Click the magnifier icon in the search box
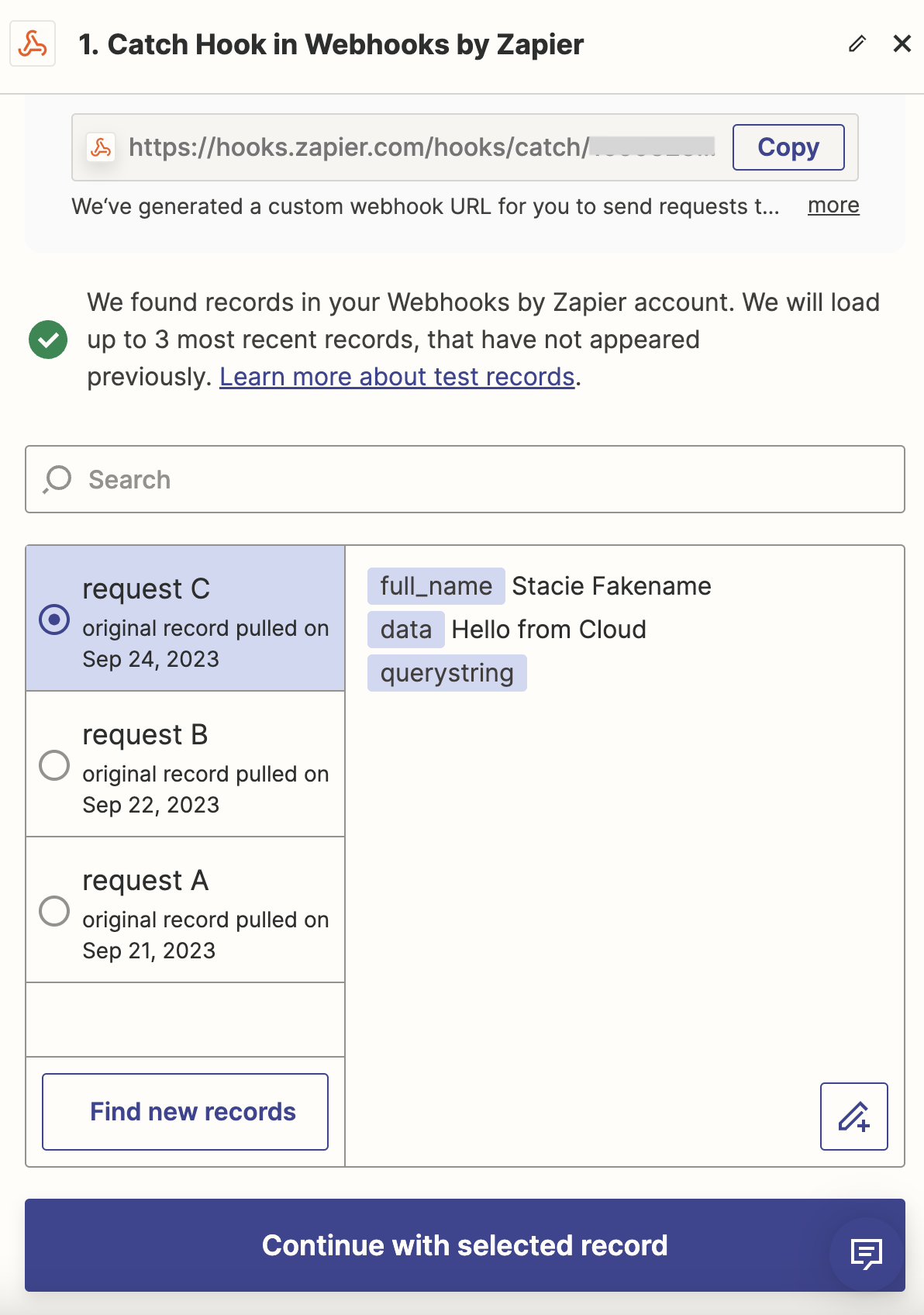 pos(57,479)
